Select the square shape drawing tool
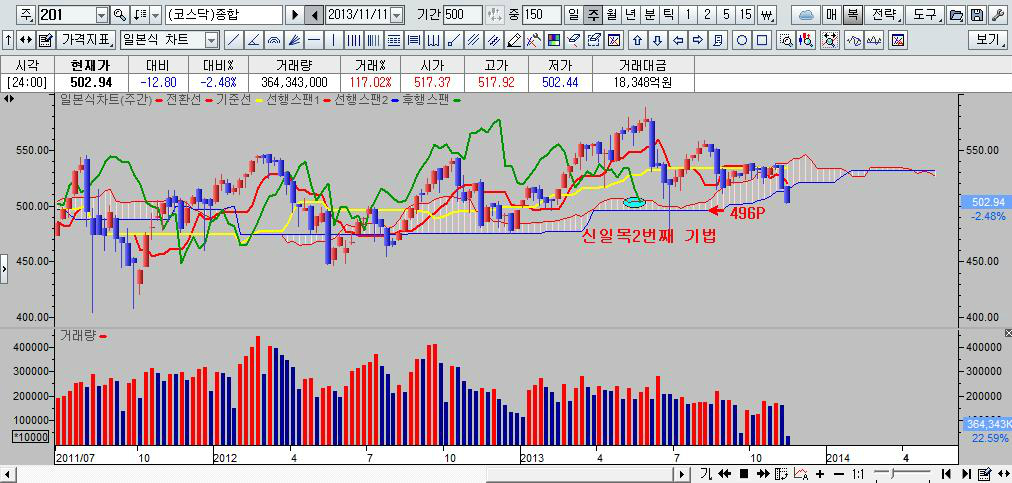Screen dimensions: 1012x483 762,40
